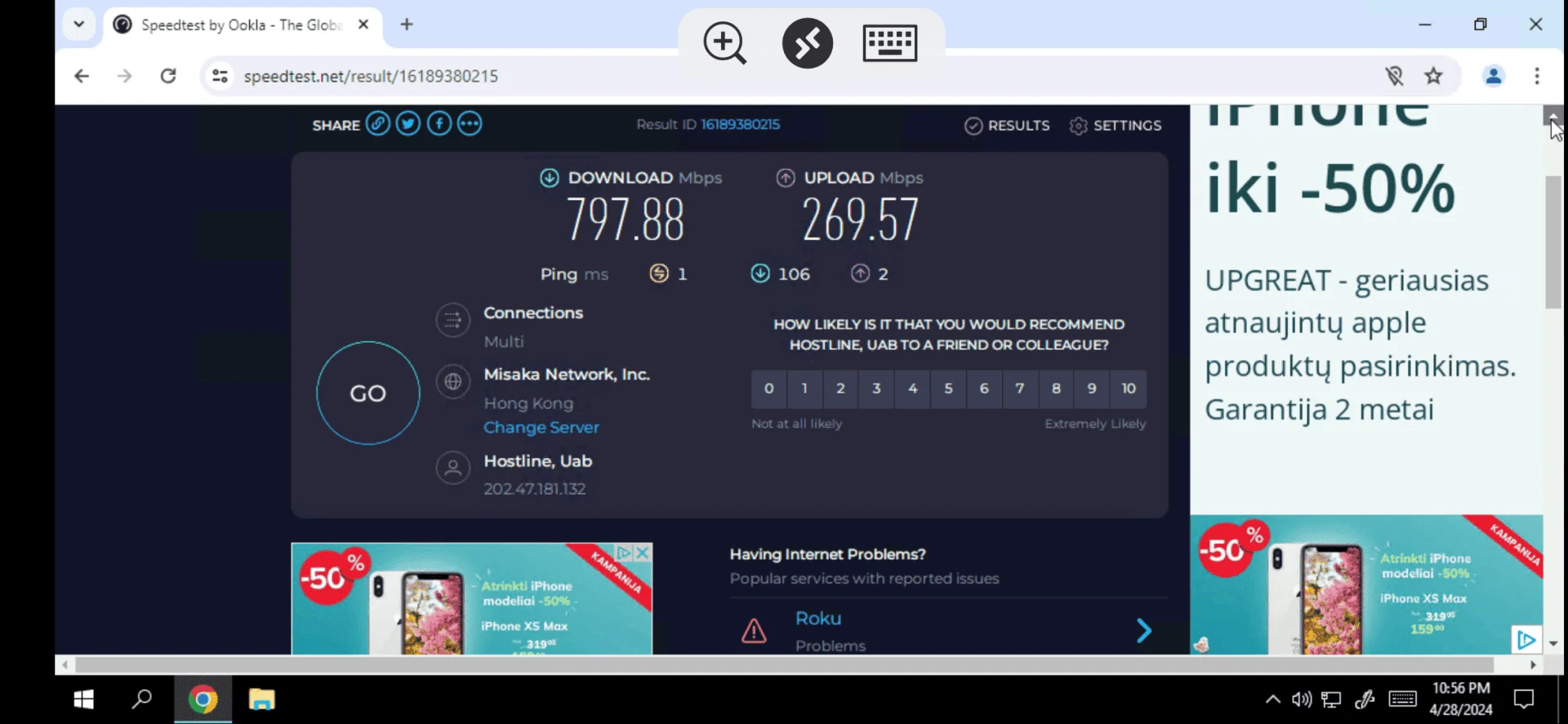
Task: Open the tab search dropdown
Action: (x=78, y=24)
